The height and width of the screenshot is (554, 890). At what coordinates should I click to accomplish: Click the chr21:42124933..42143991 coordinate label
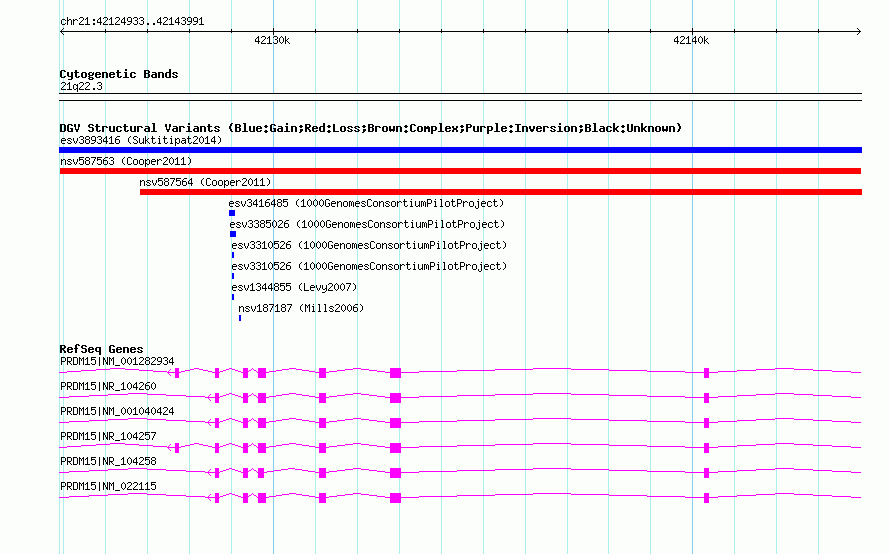pos(132,21)
